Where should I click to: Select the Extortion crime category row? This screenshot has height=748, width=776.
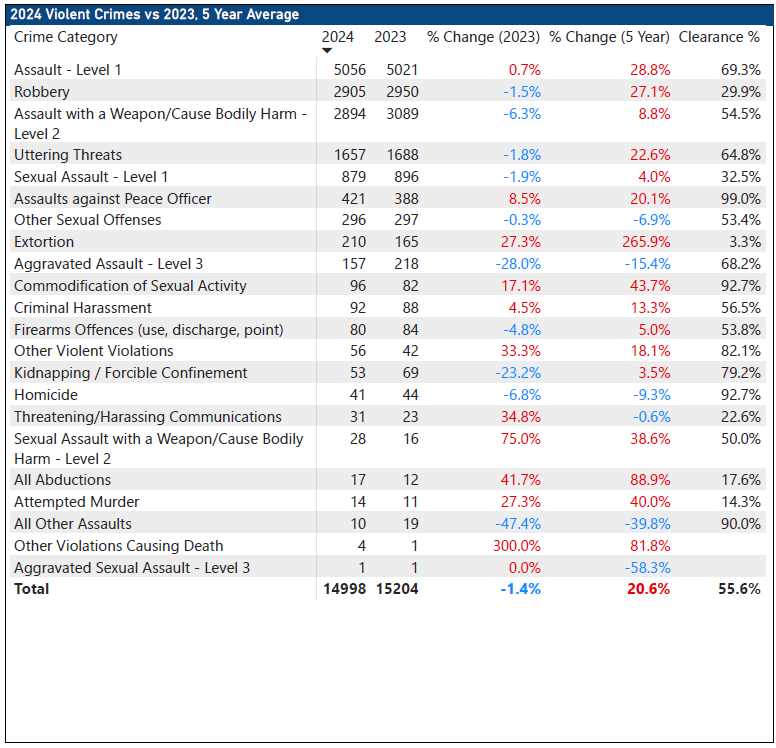pyautogui.click(x=44, y=242)
